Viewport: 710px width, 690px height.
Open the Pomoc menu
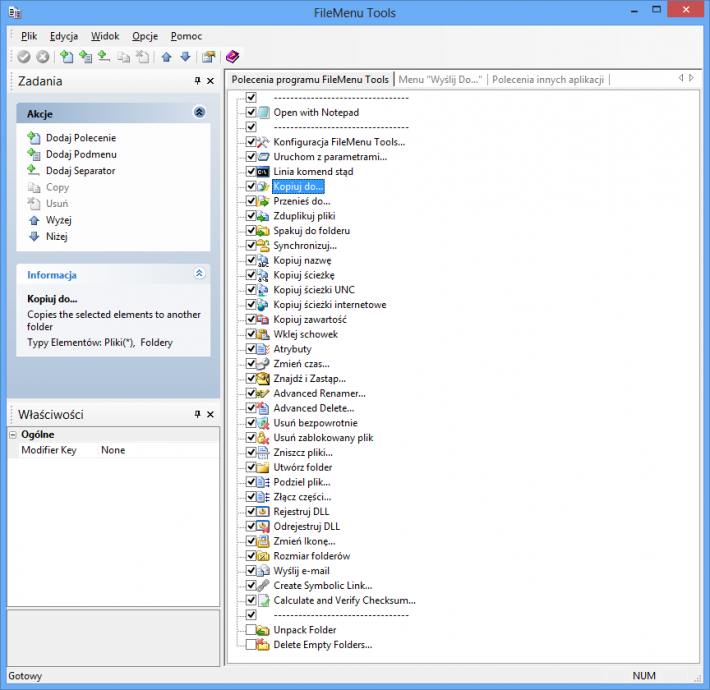186,36
